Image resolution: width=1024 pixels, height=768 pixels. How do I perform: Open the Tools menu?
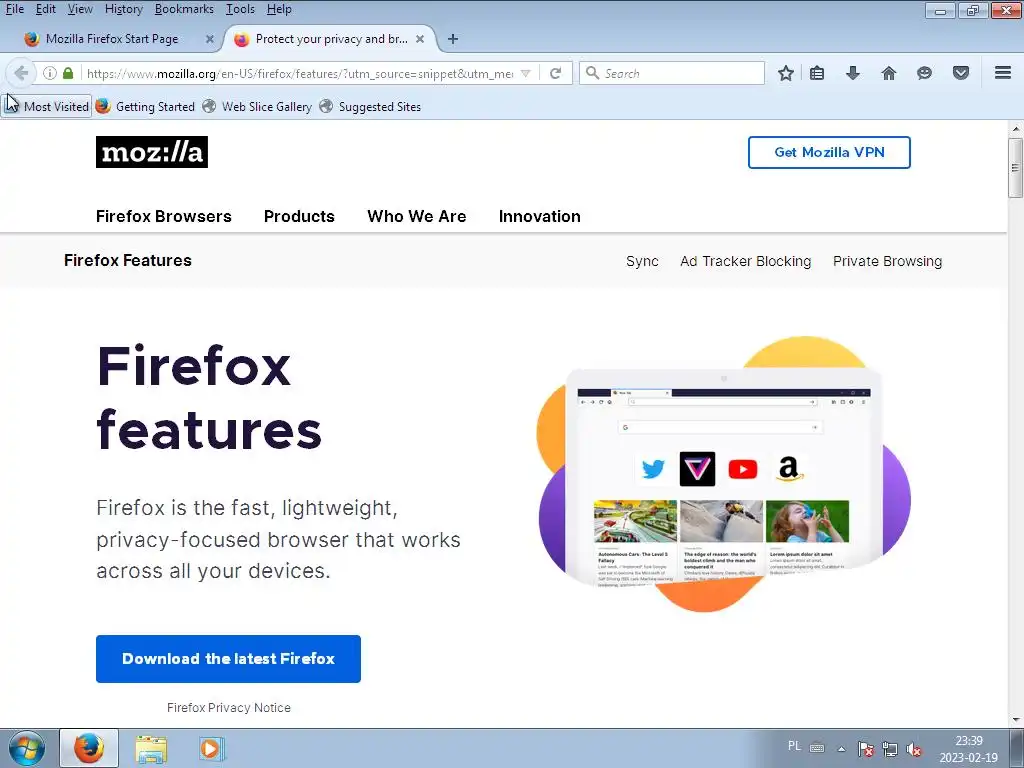point(240,9)
